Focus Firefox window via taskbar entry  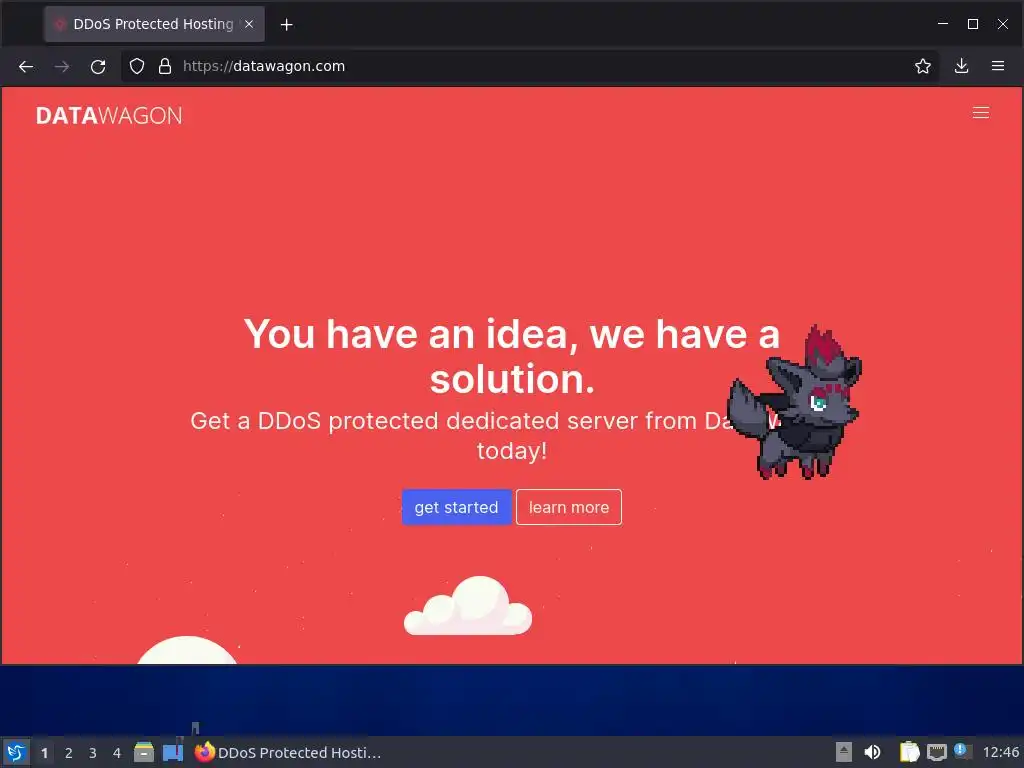pyautogui.click(x=288, y=752)
